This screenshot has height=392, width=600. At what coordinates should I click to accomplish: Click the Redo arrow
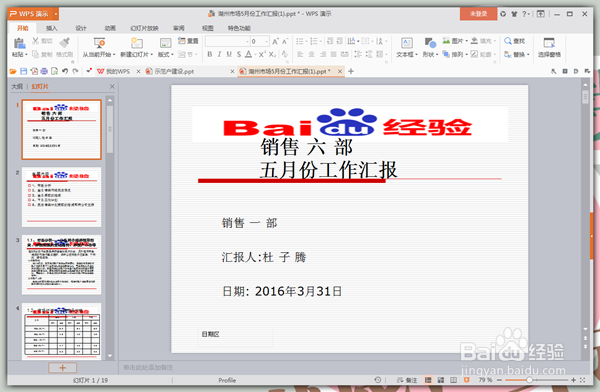coord(75,71)
